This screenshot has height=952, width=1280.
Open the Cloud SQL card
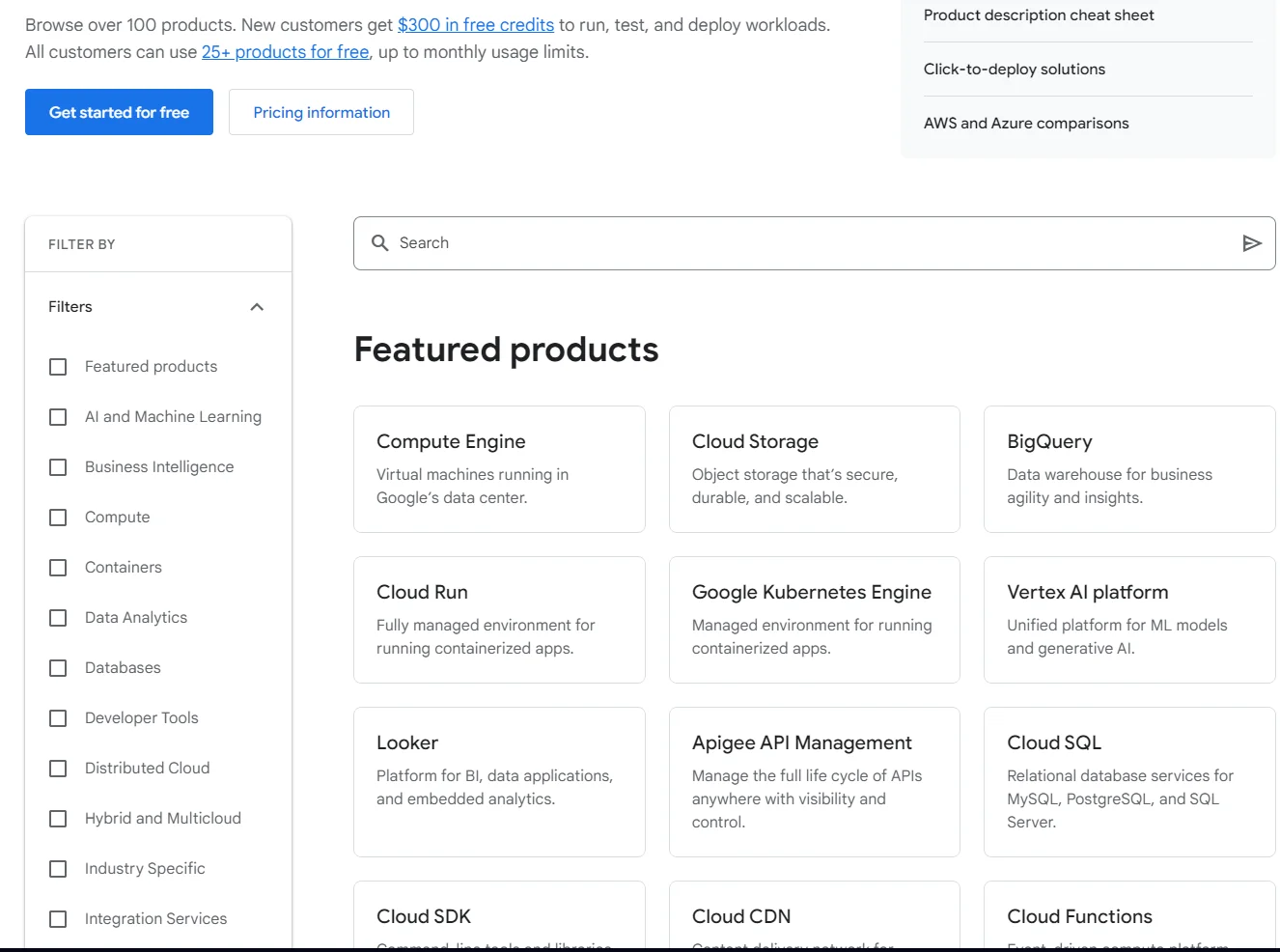coord(1129,782)
